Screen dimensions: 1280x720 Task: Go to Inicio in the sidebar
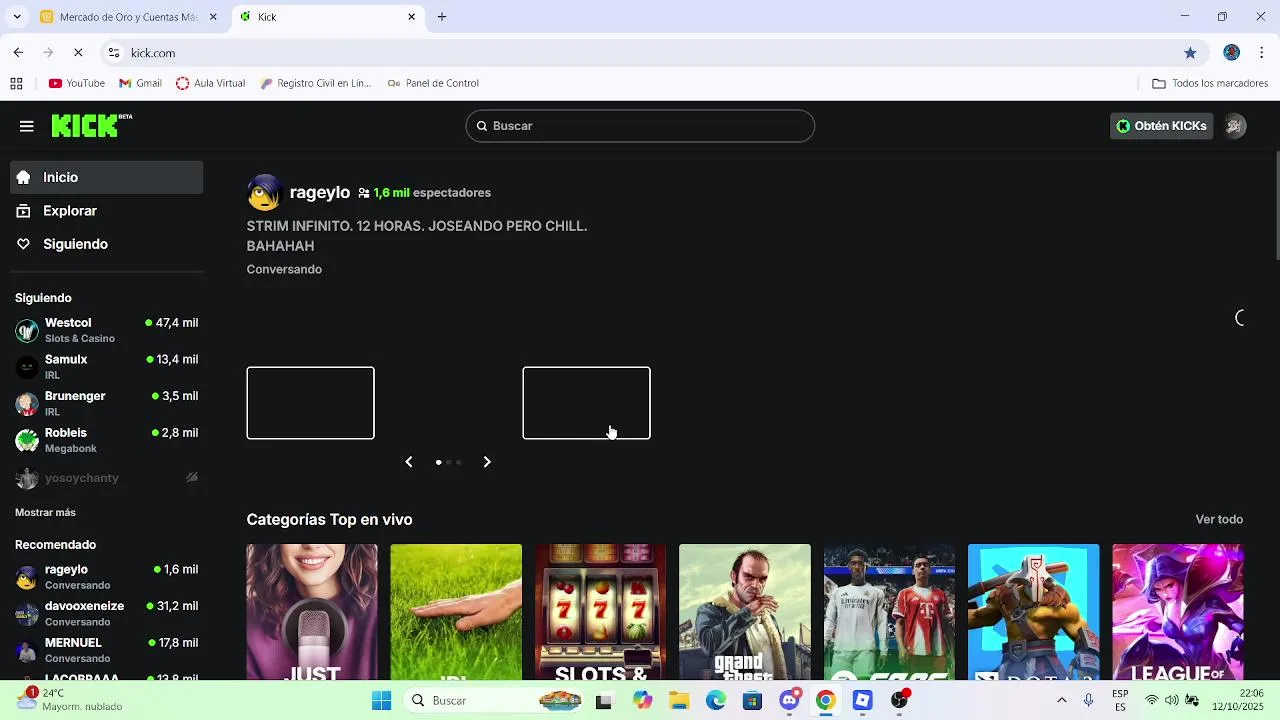107,177
